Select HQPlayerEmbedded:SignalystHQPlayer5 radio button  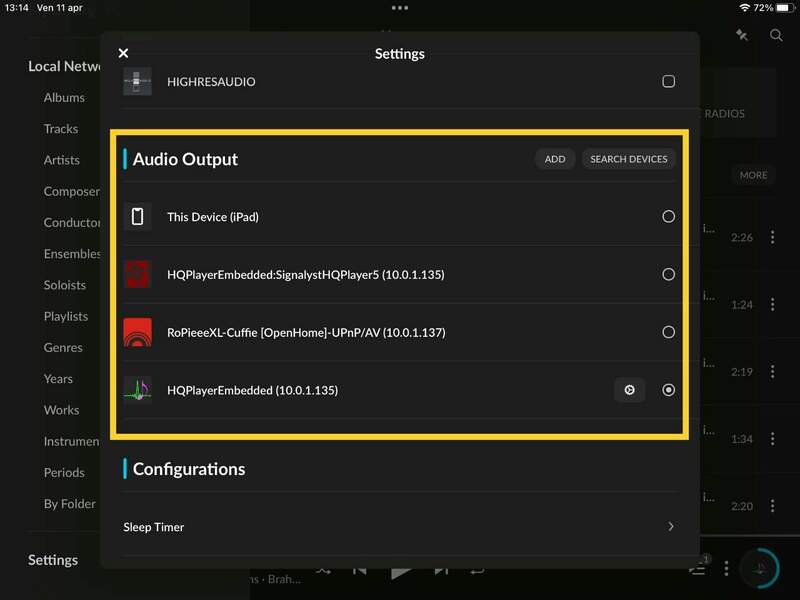[x=668, y=274]
